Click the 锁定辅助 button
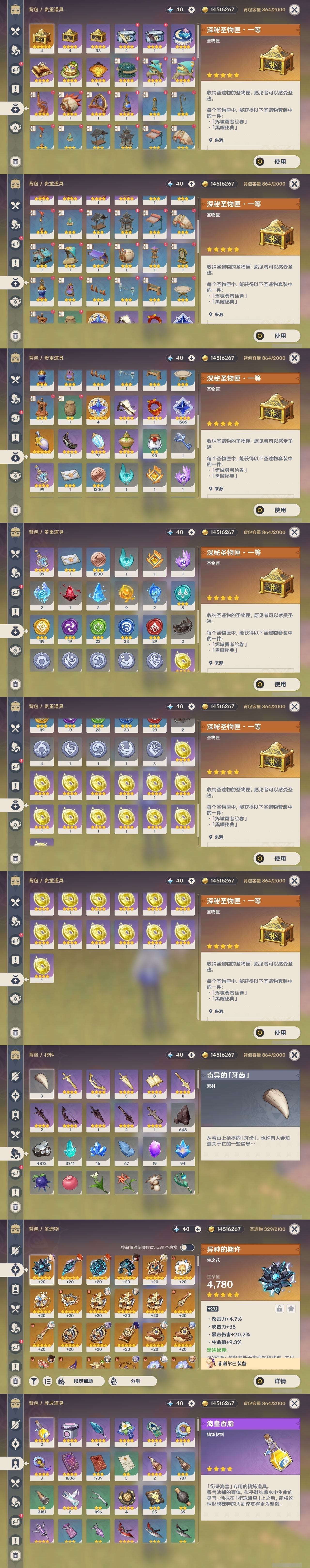This screenshot has width=310, height=1568. 80,1381
